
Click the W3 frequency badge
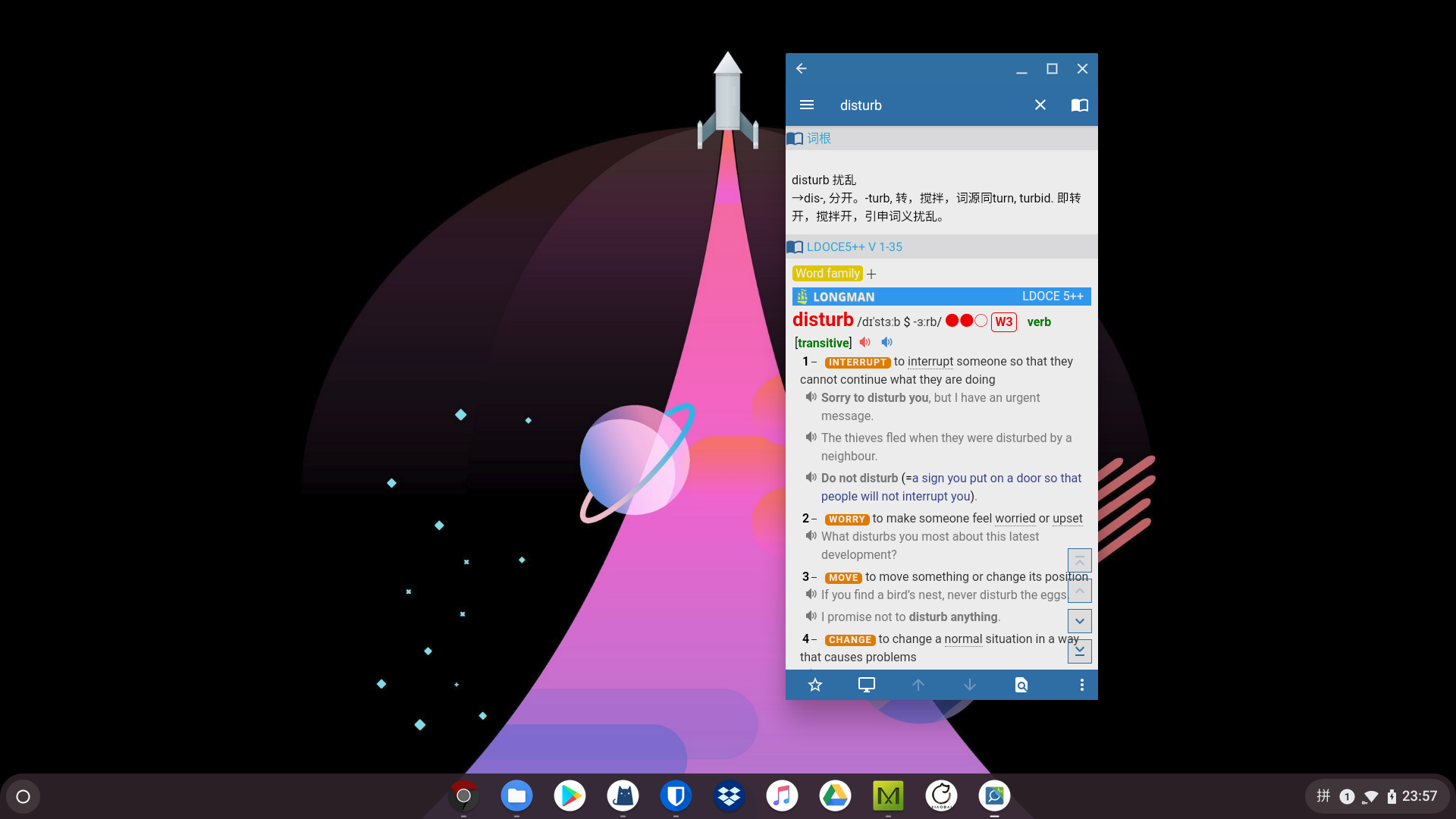pos(1004,322)
